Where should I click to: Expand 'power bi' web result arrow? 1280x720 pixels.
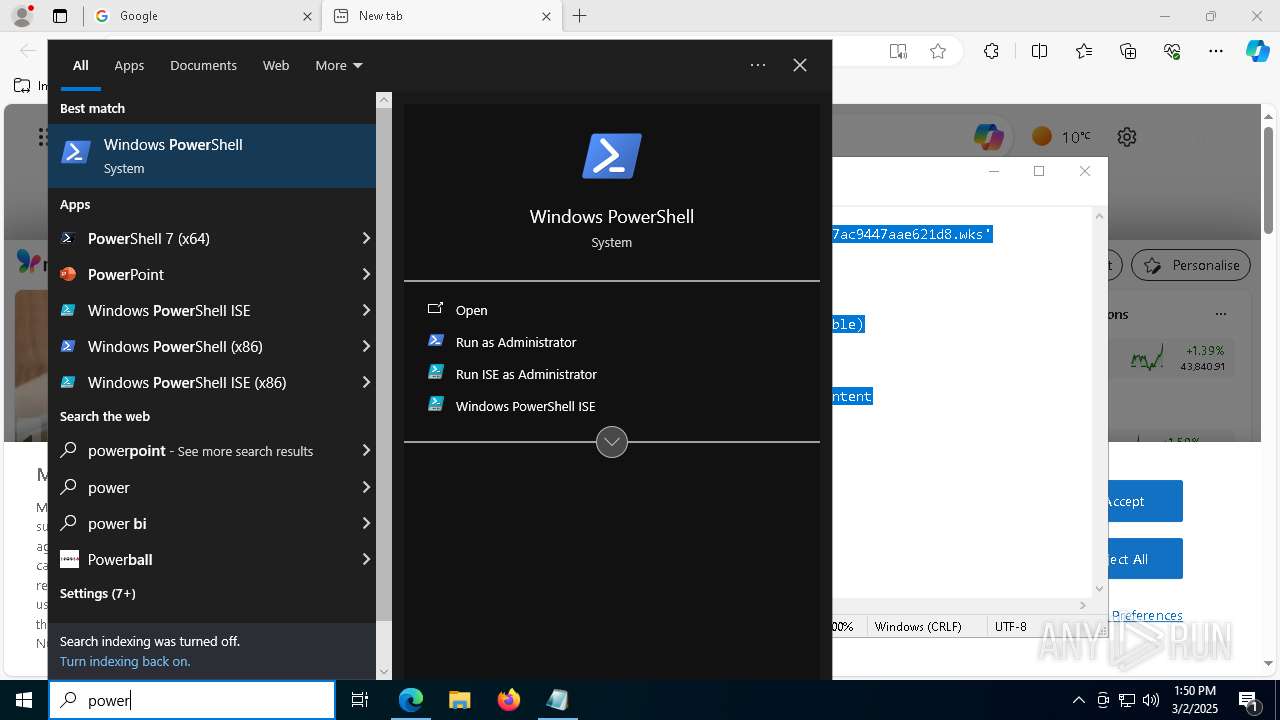(366, 523)
